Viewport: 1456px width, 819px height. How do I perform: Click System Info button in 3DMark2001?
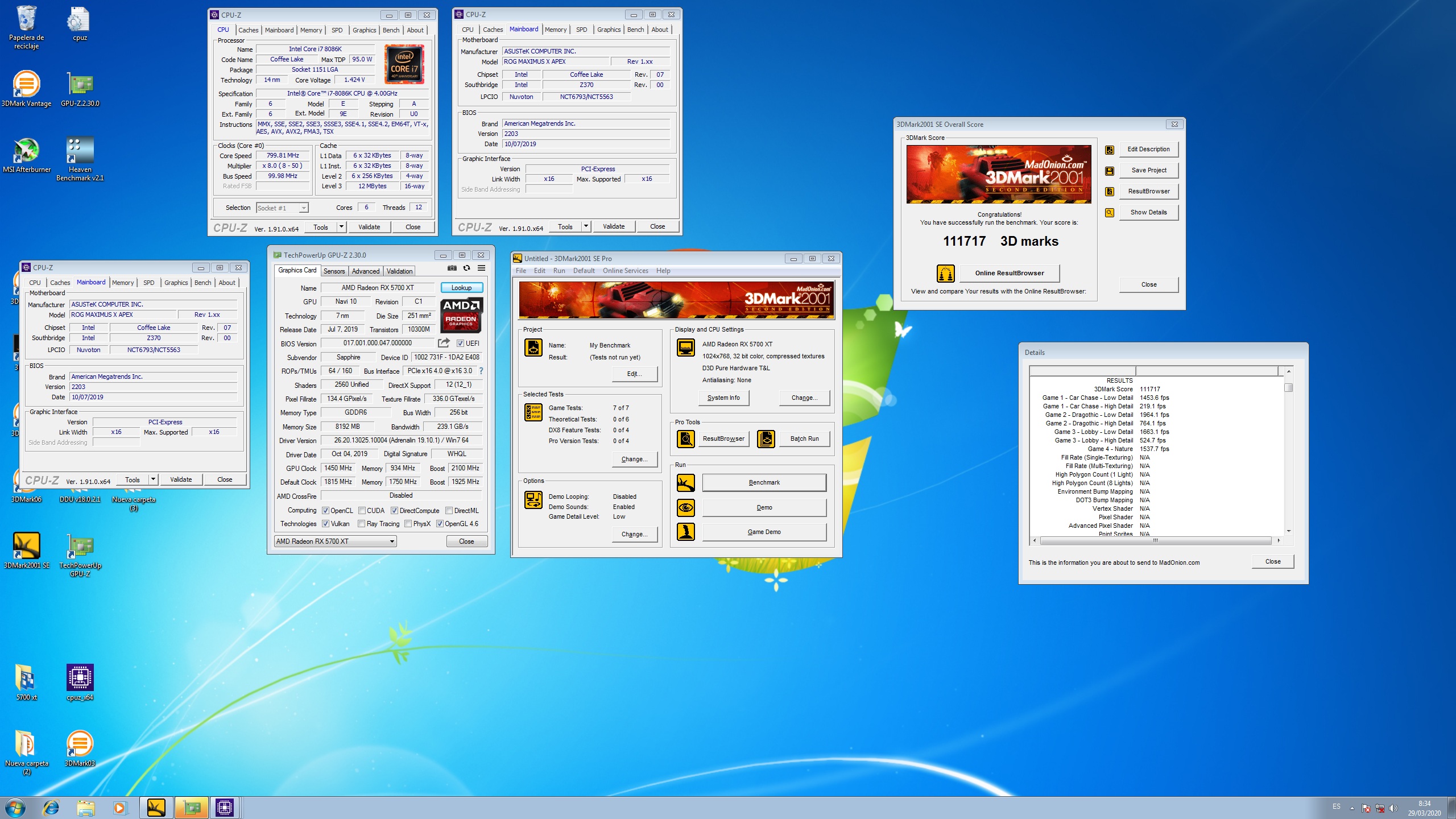pos(723,398)
